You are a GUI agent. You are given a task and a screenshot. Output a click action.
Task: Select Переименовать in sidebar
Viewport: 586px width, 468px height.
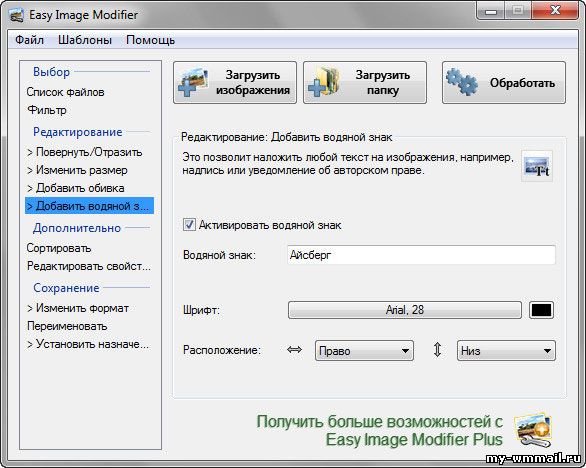tap(67, 326)
